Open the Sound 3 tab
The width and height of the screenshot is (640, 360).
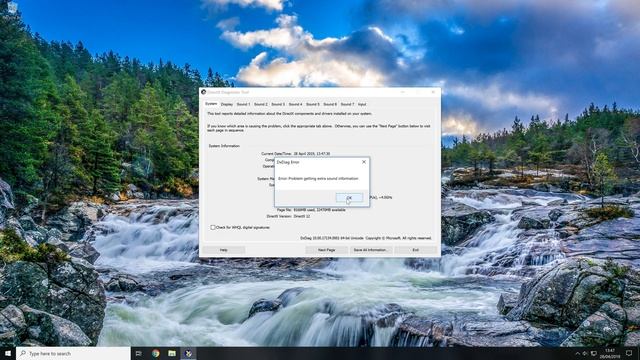pyautogui.click(x=278, y=104)
